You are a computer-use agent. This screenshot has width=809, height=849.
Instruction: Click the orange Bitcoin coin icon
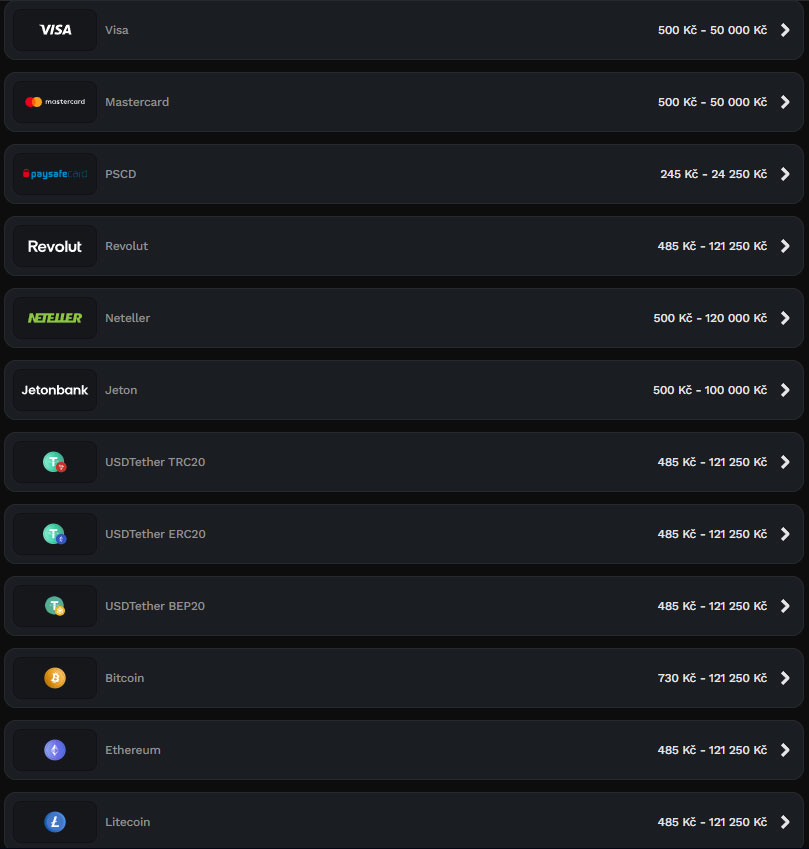tap(55, 678)
